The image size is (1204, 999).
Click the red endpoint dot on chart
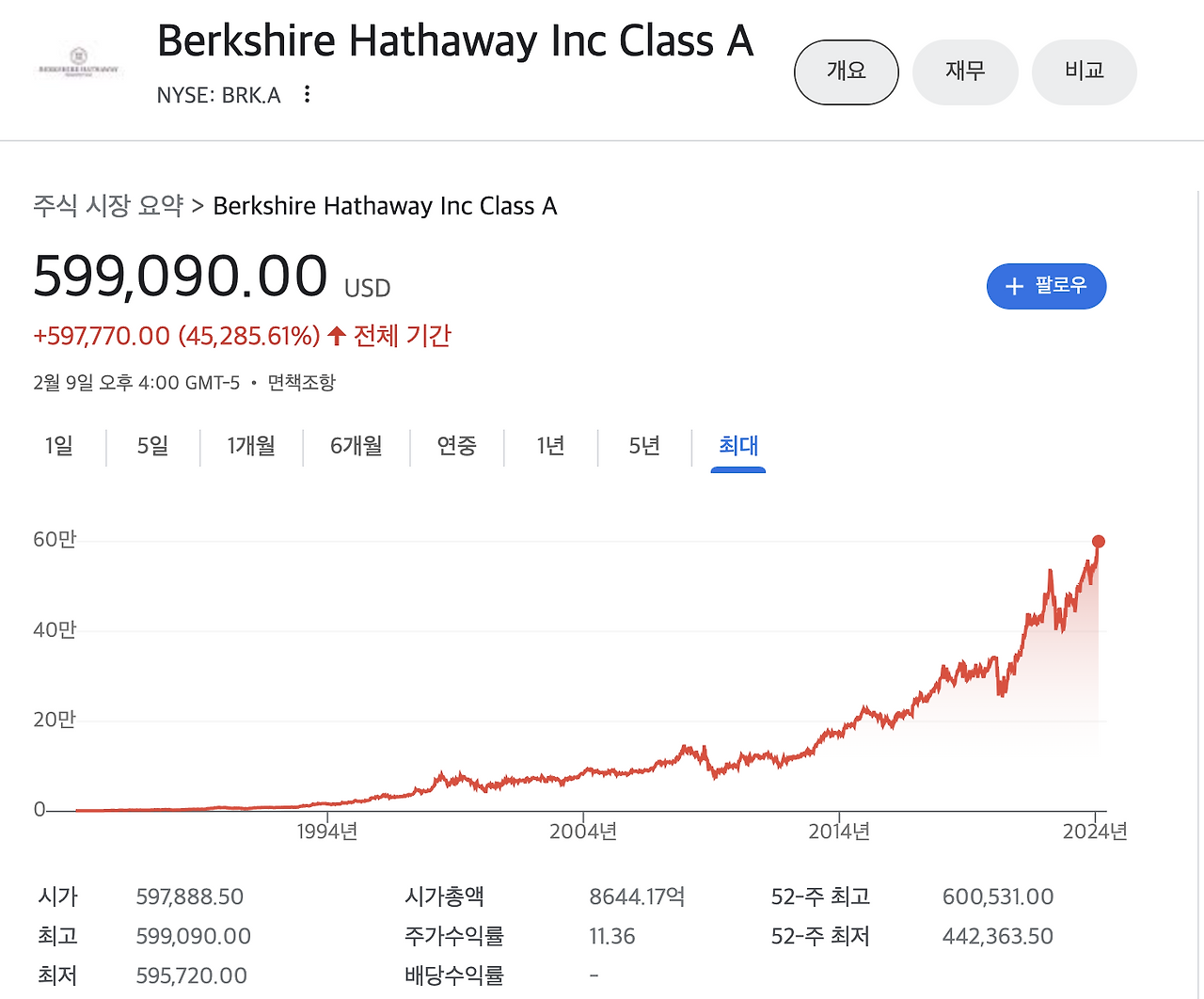point(1098,542)
